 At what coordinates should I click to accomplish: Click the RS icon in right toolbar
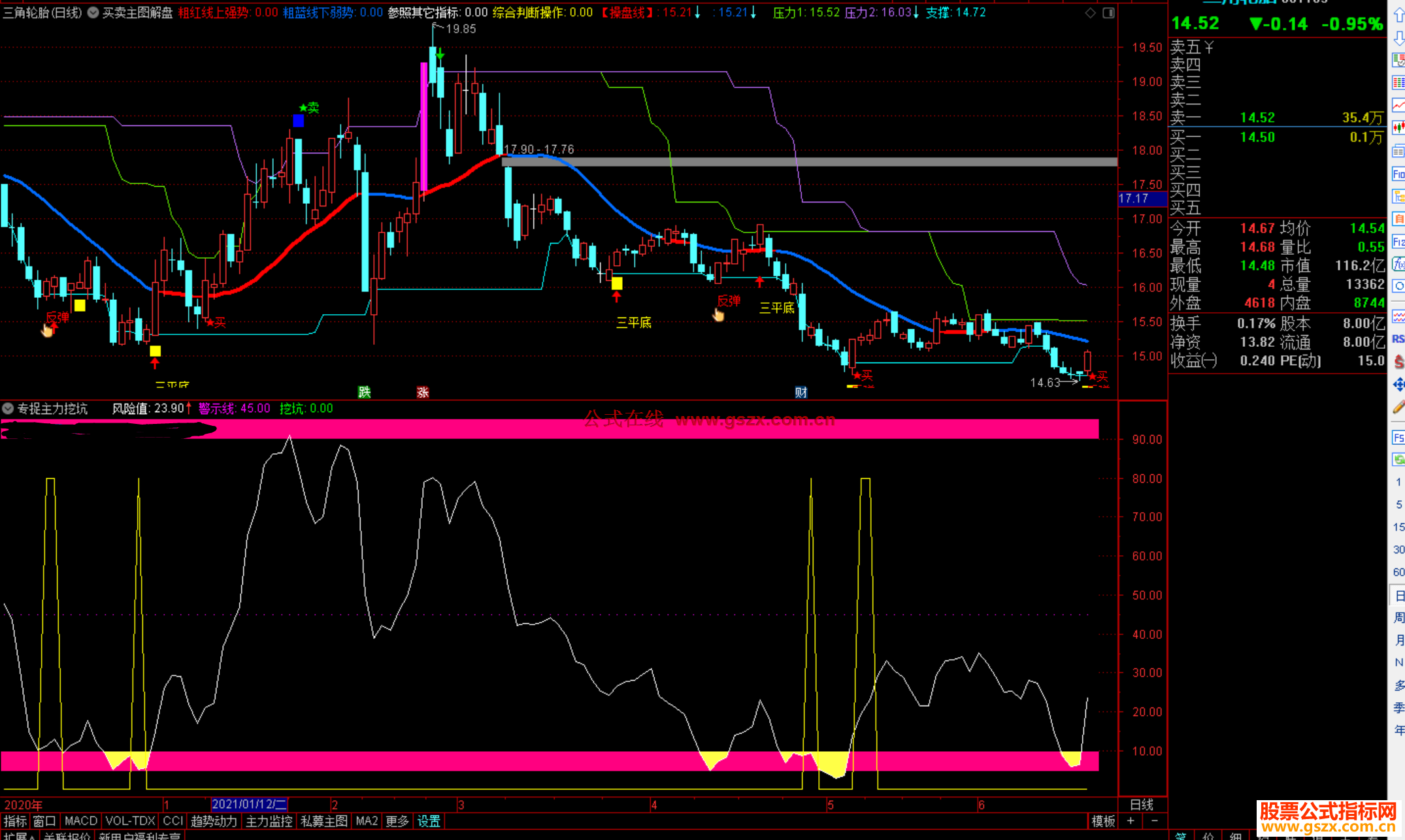click(1398, 338)
